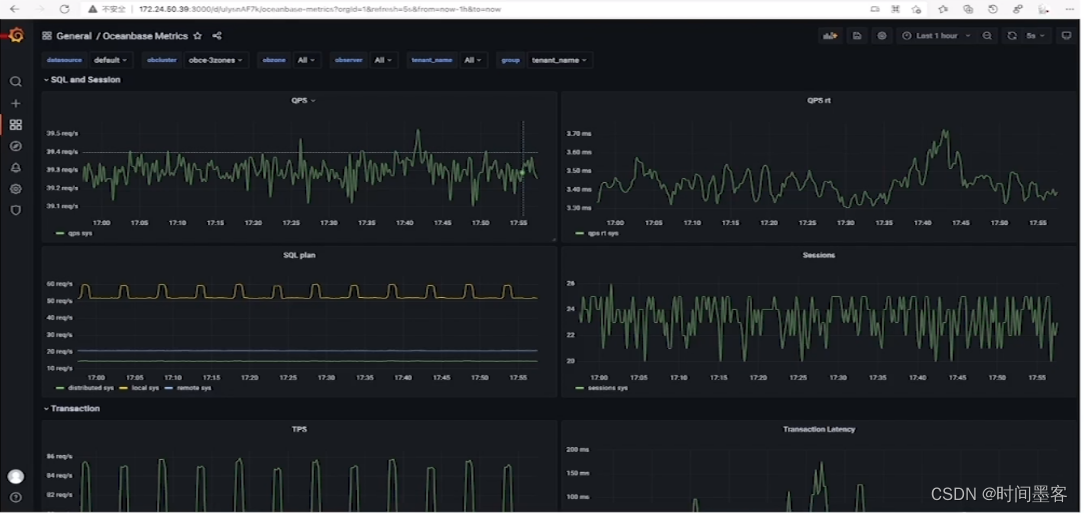Click the yellow local sys color swatch
1084x513 pixels.
pyautogui.click(x=124, y=388)
